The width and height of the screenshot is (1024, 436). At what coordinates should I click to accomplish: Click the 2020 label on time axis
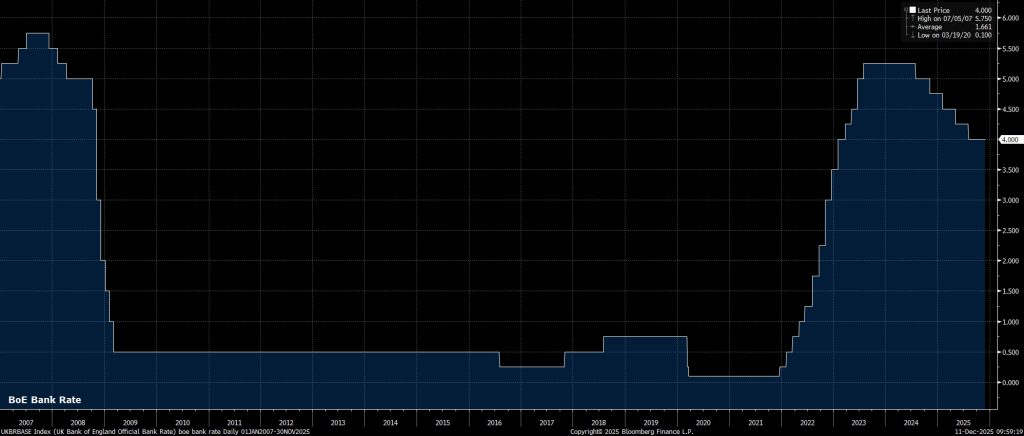point(702,423)
